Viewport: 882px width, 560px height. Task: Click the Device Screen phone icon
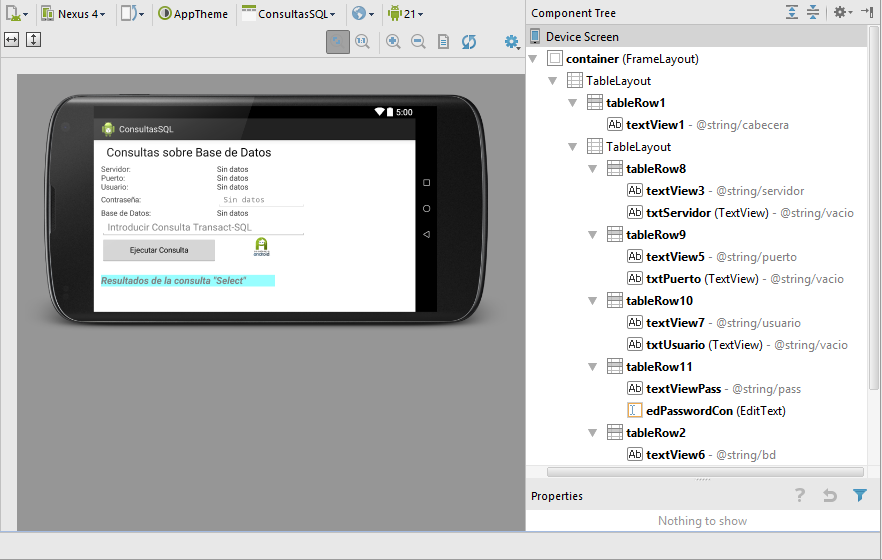click(x=535, y=37)
